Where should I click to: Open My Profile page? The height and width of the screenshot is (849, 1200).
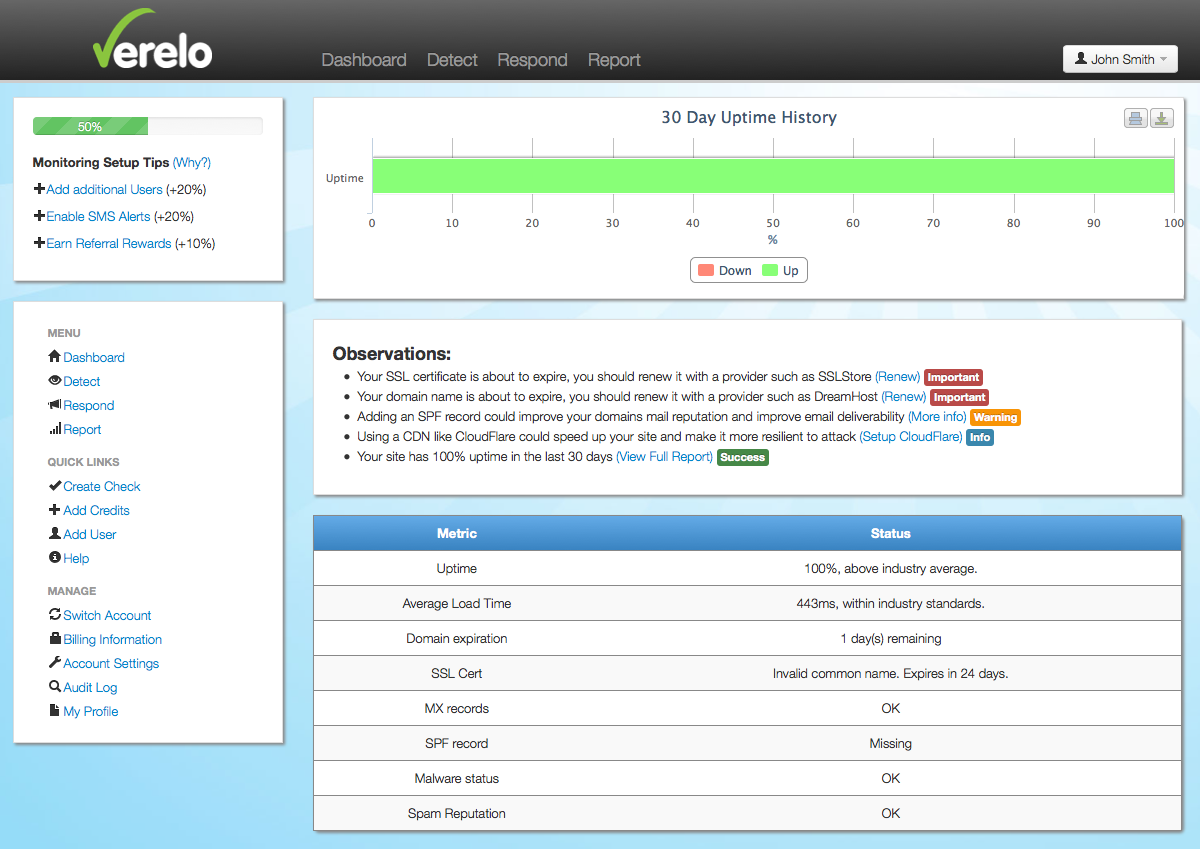click(91, 711)
